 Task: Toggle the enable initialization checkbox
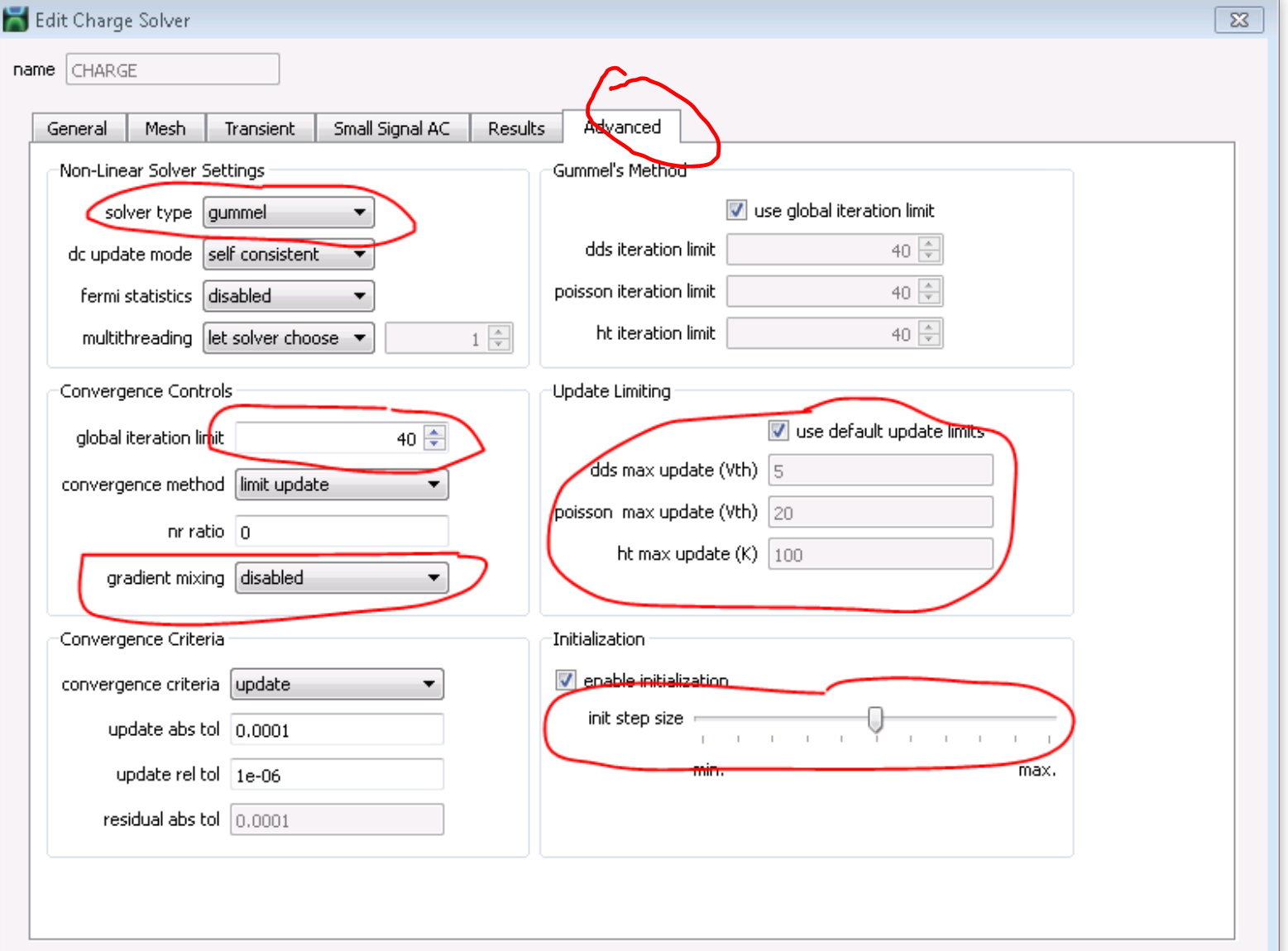[x=566, y=681]
